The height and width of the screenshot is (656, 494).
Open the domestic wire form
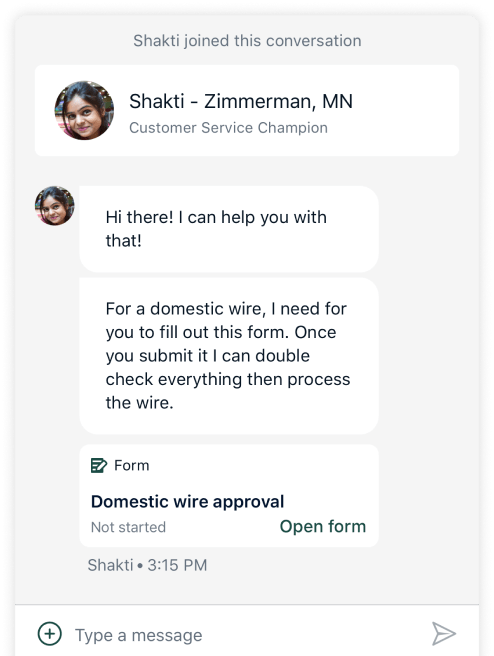(x=323, y=526)
